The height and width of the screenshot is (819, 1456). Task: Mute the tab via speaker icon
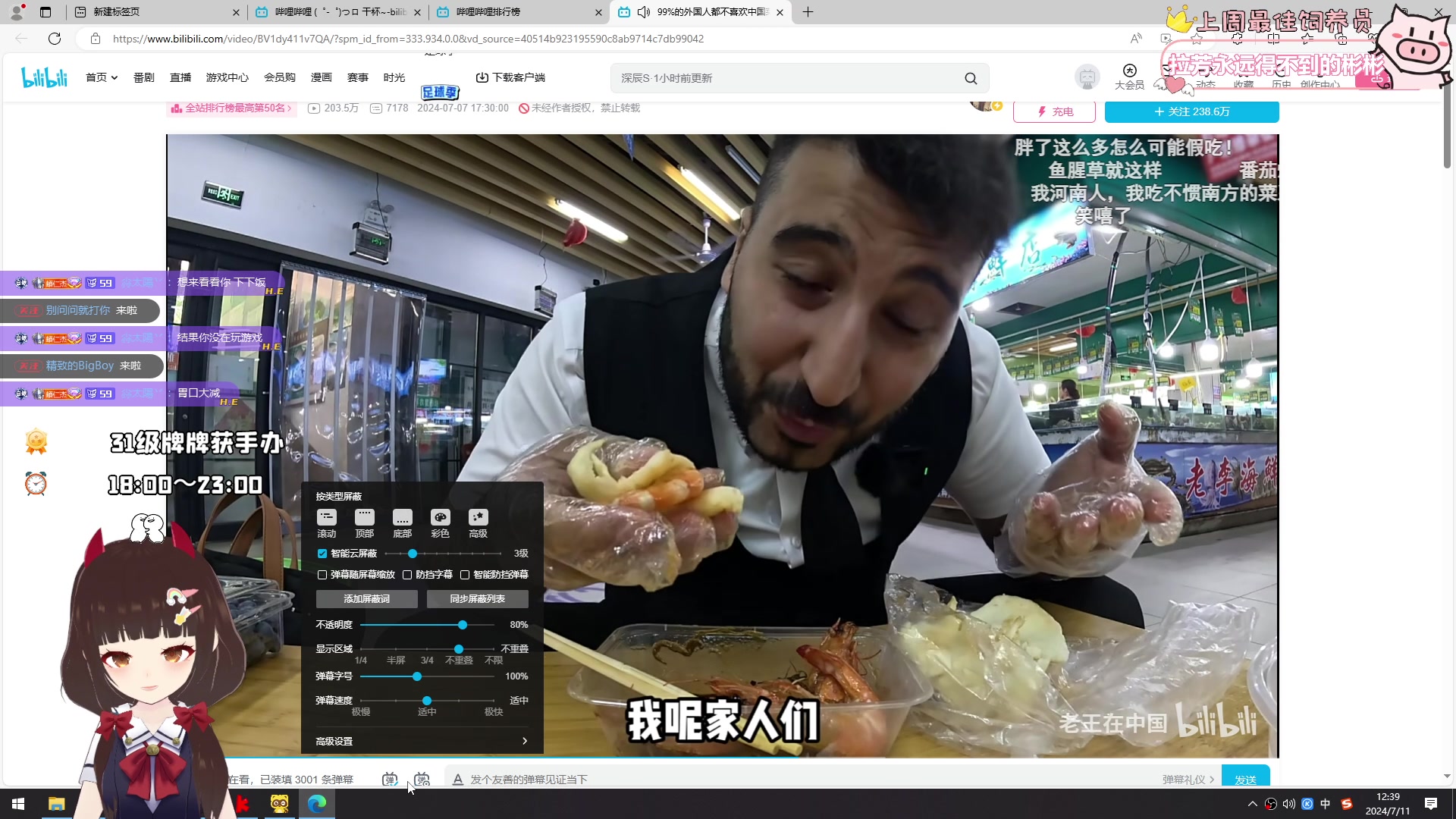[644, 12]
